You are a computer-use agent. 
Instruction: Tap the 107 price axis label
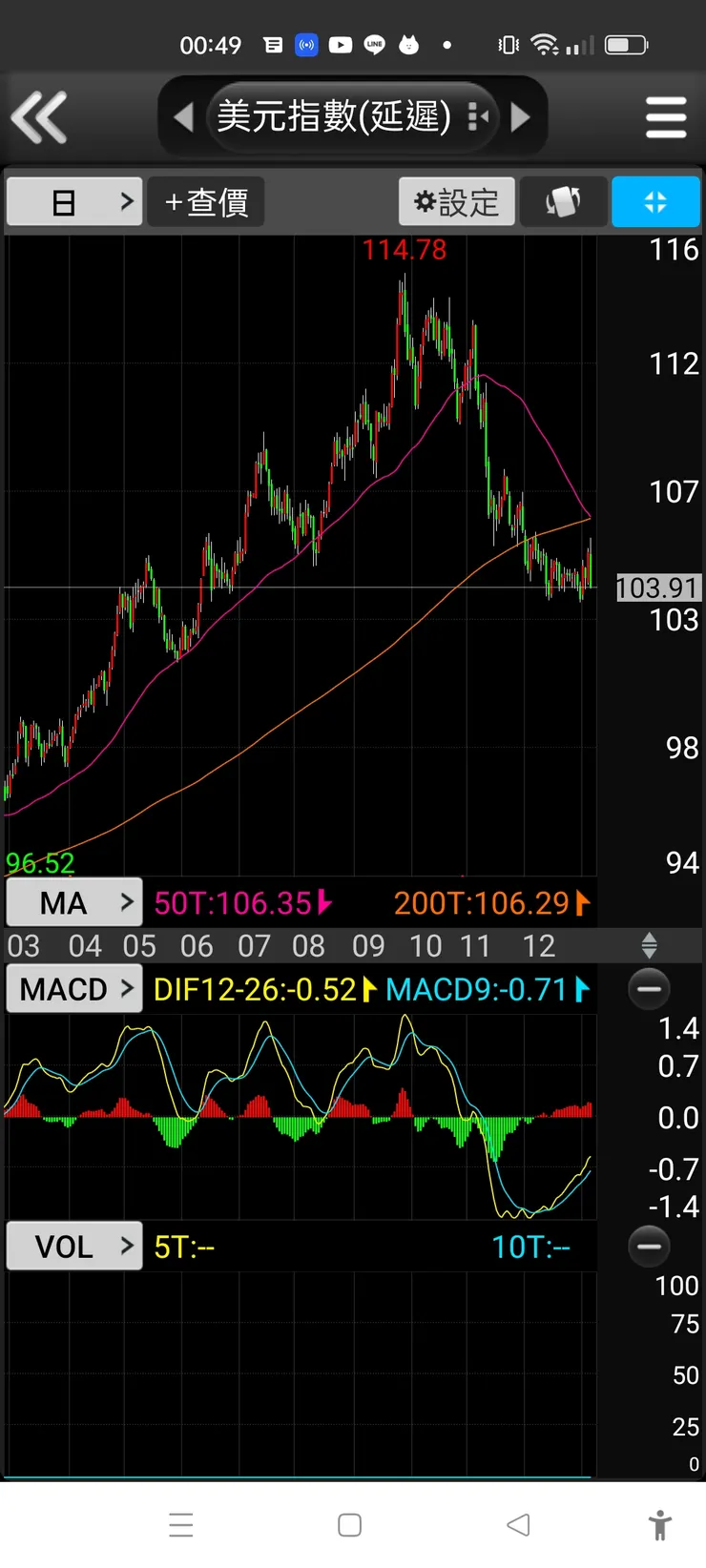pos(675,492)
